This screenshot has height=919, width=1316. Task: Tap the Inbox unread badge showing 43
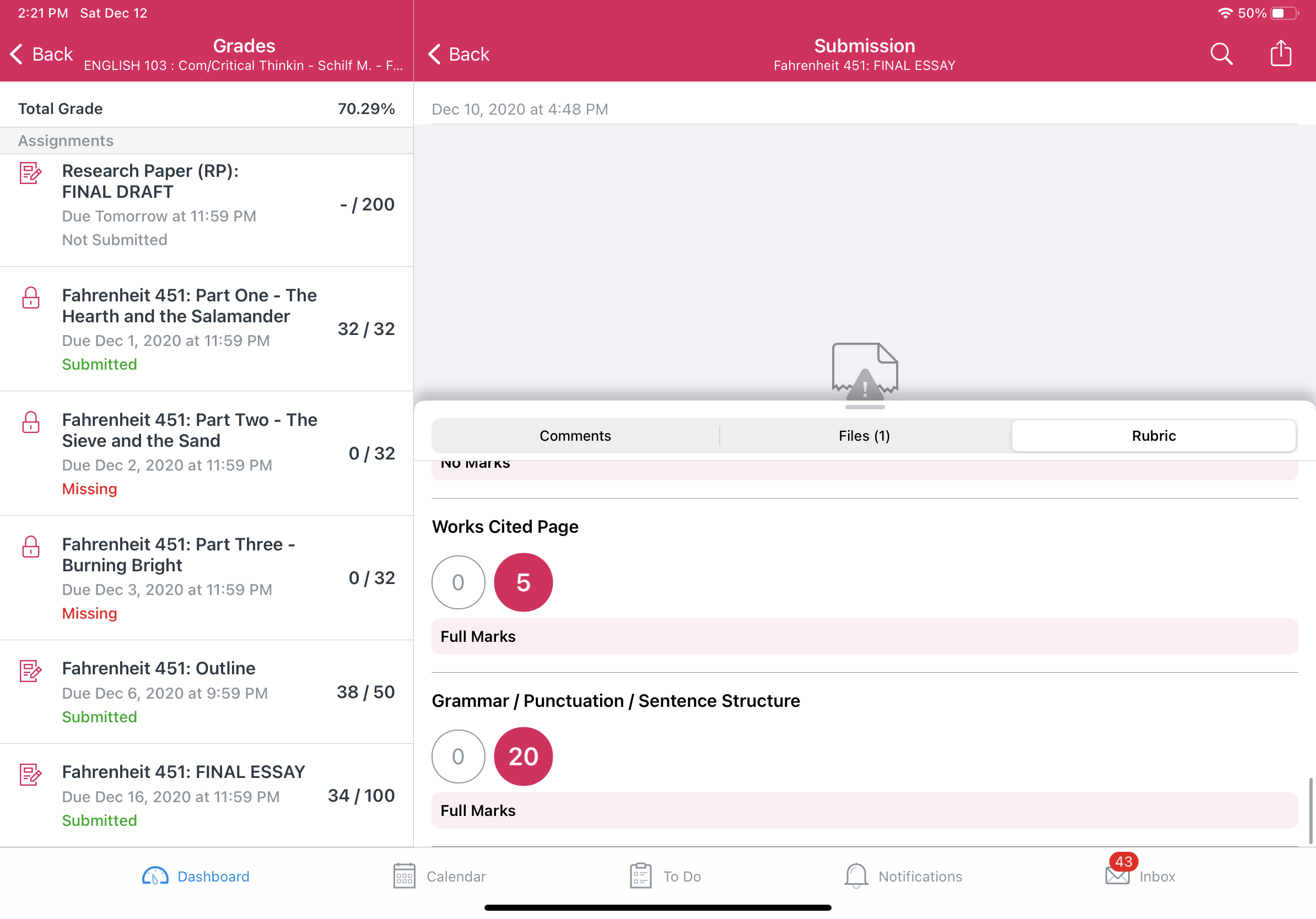[1124, 861]
